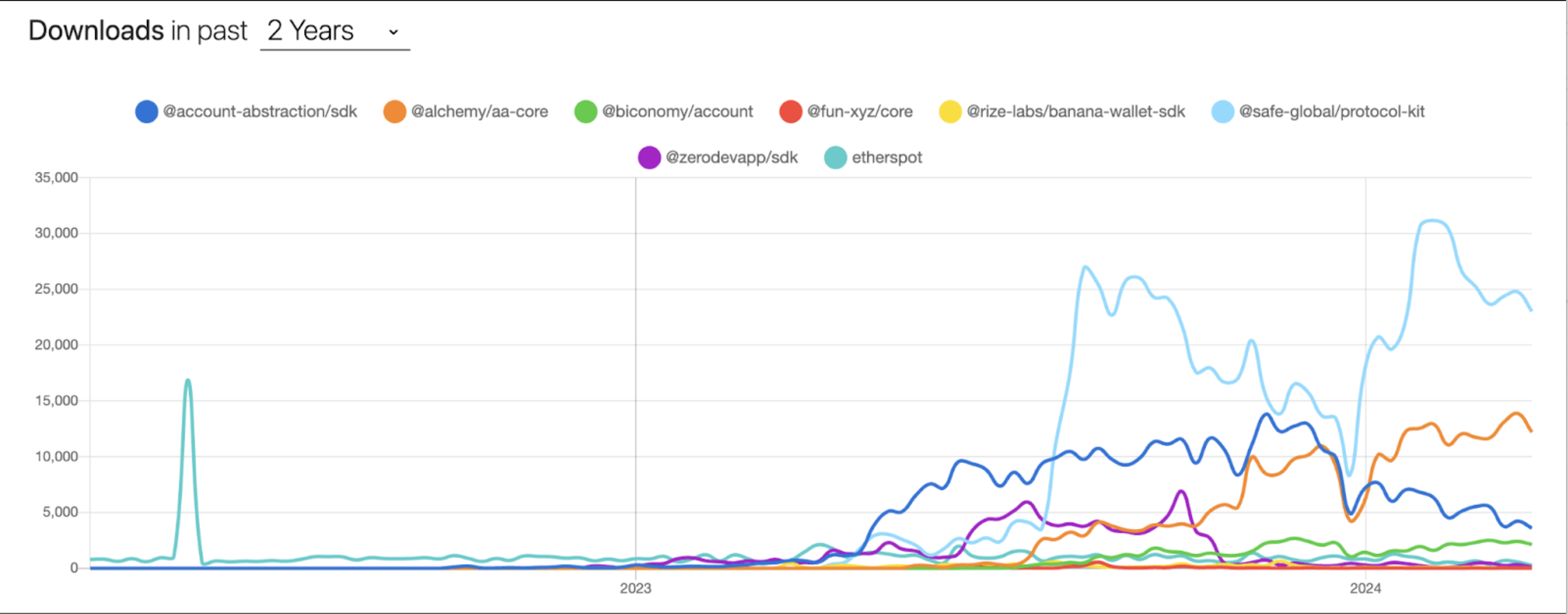Click the red @fun-xyz/core legend dot
This screenshot has height=614, width=1568.
[791, 112]
